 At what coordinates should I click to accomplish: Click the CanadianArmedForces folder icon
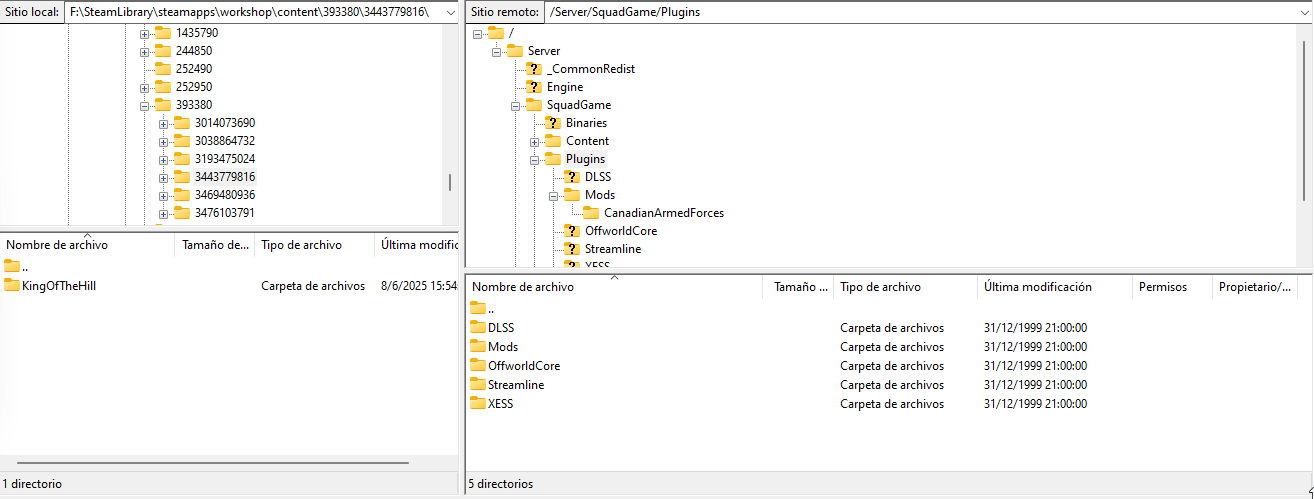pos(591,213)
